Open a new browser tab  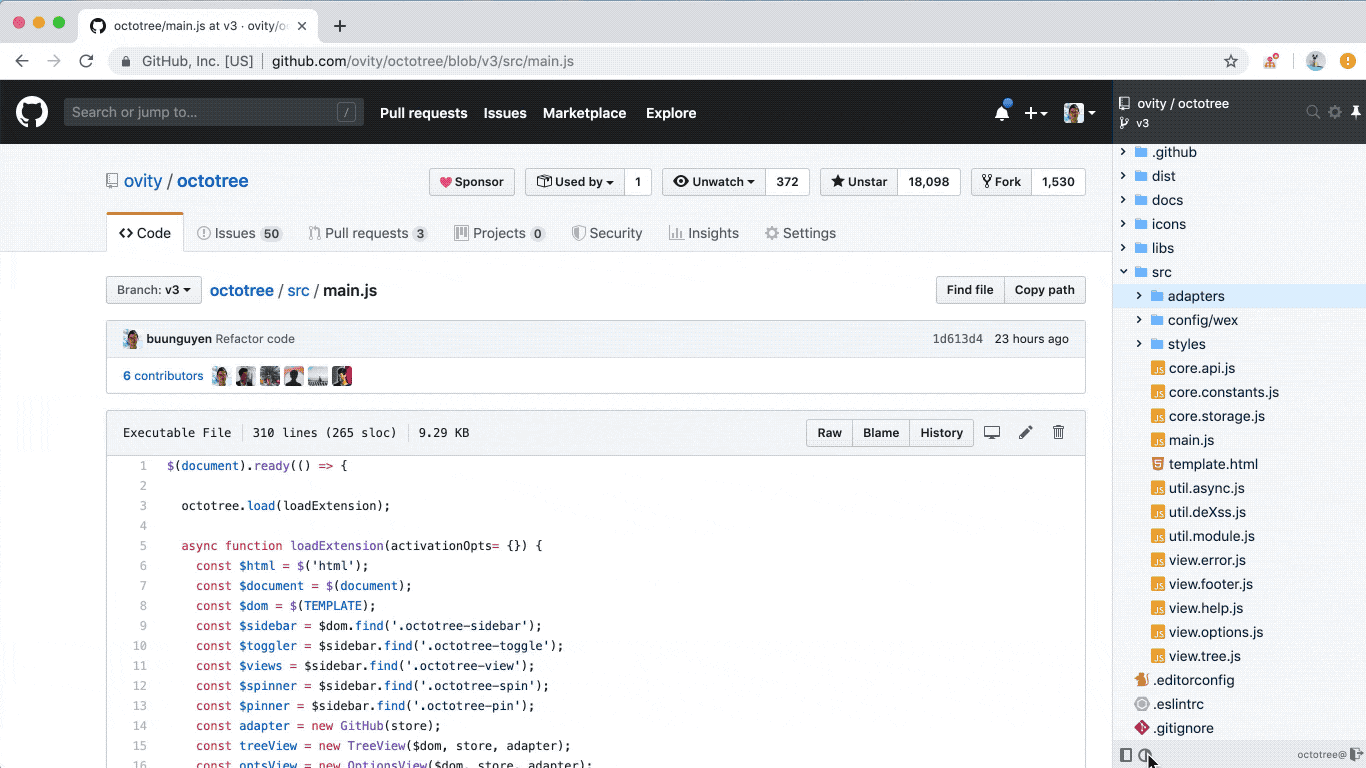pos(340,26)
